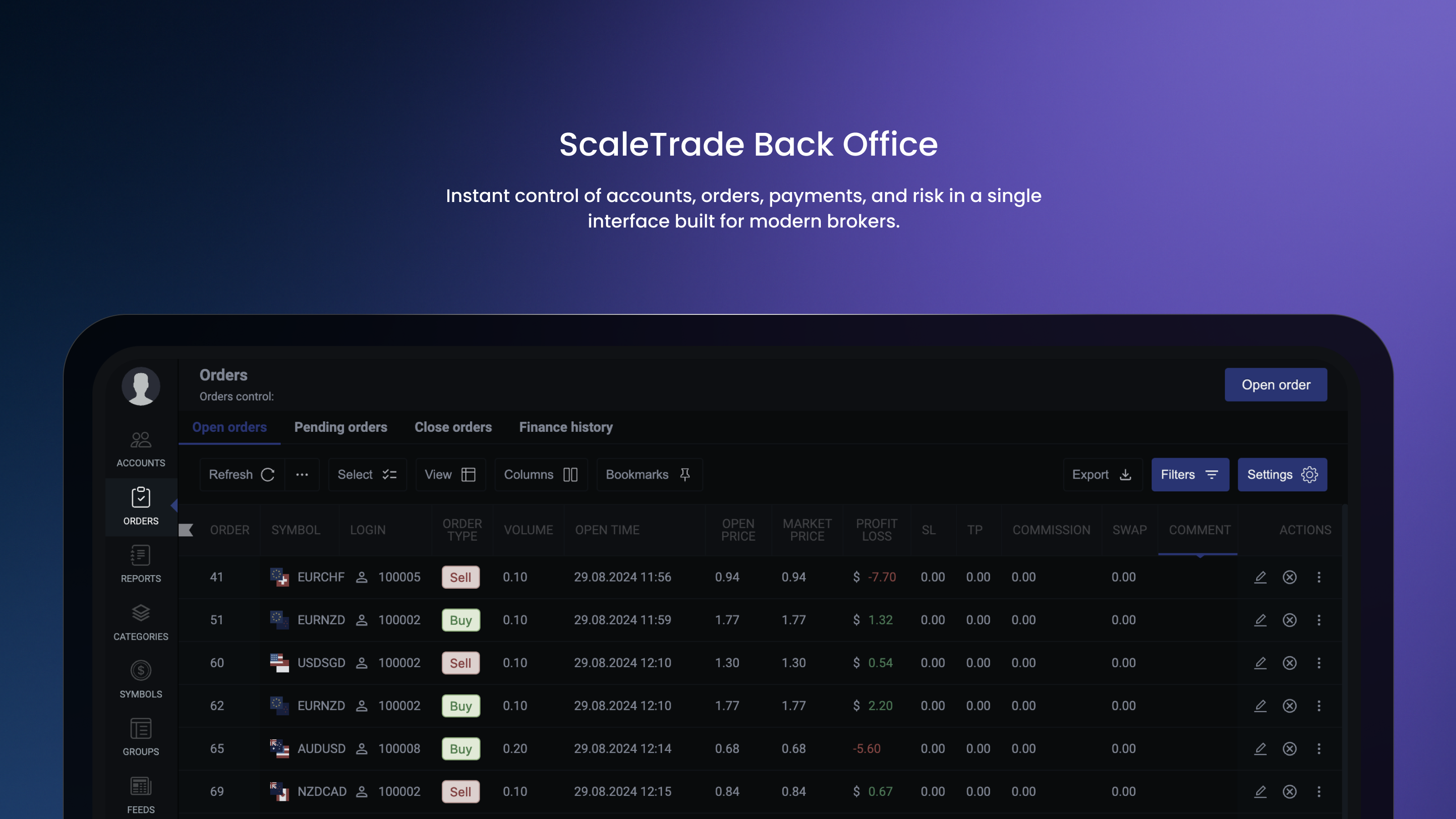Refresh the open orders list
Viewport: 1456px width, 819px height.
click(241, 474)
